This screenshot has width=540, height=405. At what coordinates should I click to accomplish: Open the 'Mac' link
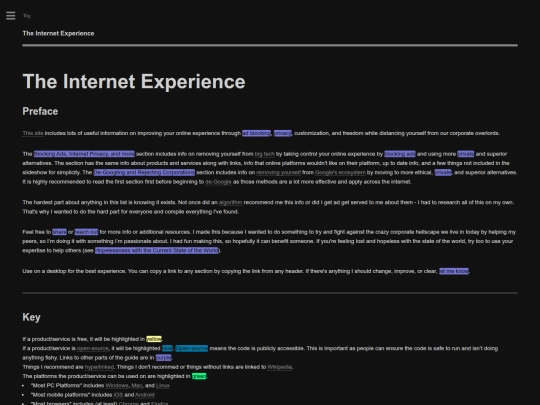pyautogui.click(x=137, y=386)
